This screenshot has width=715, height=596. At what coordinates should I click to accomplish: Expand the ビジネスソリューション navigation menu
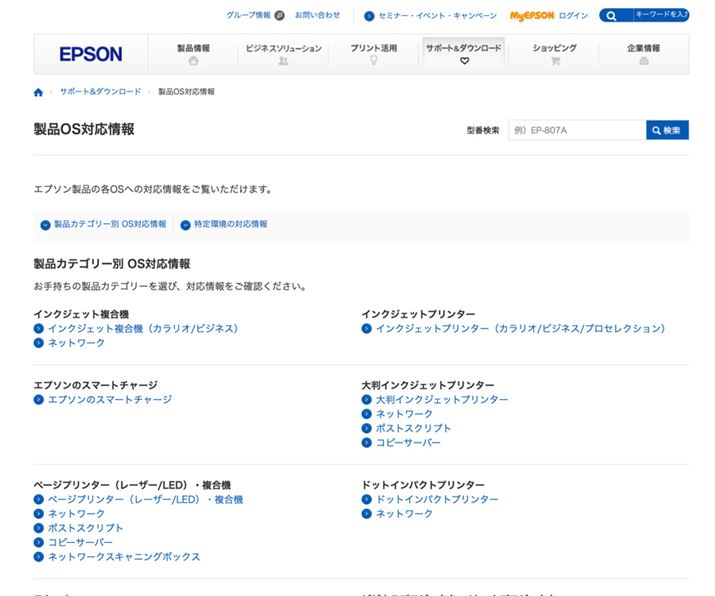click(283, 53)
